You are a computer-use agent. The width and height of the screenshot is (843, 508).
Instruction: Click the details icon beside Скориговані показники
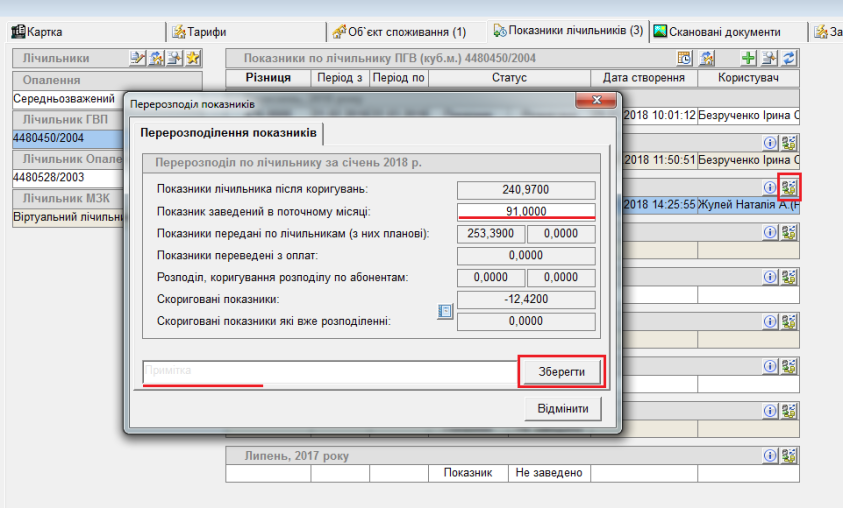446,312
